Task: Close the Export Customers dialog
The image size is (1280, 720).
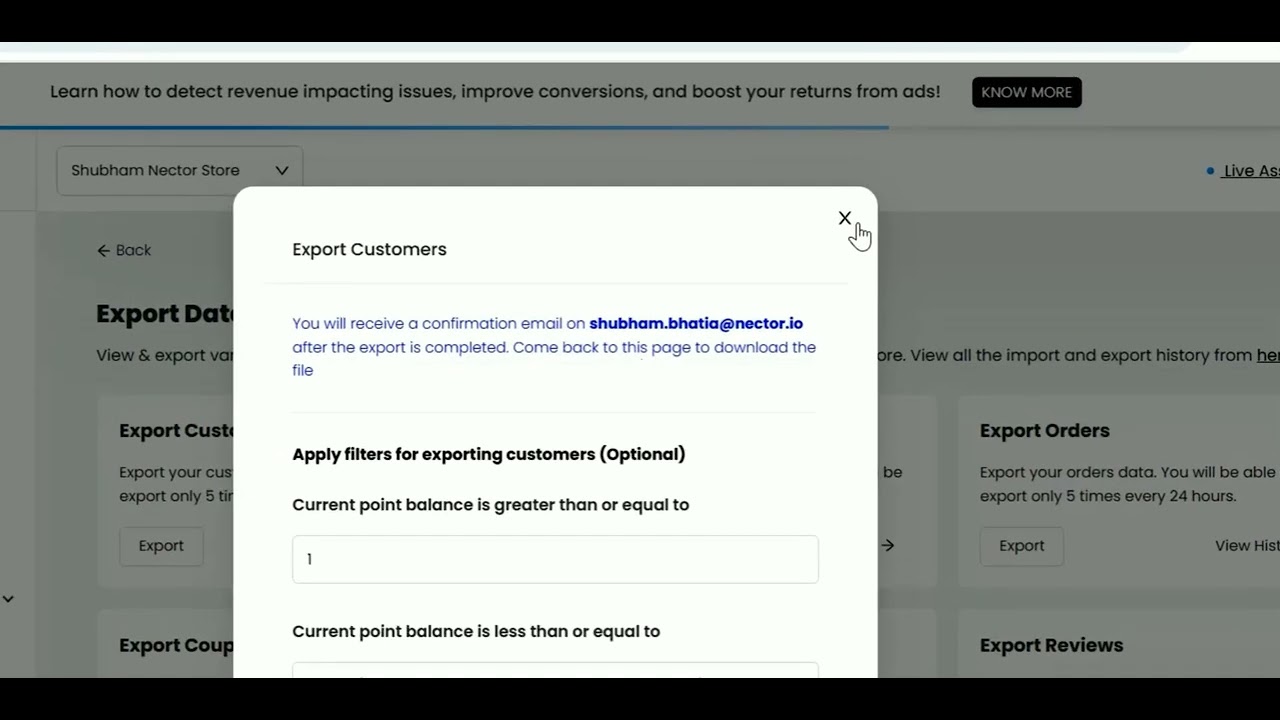Action: pyautogui.click(x=845, y=218)
